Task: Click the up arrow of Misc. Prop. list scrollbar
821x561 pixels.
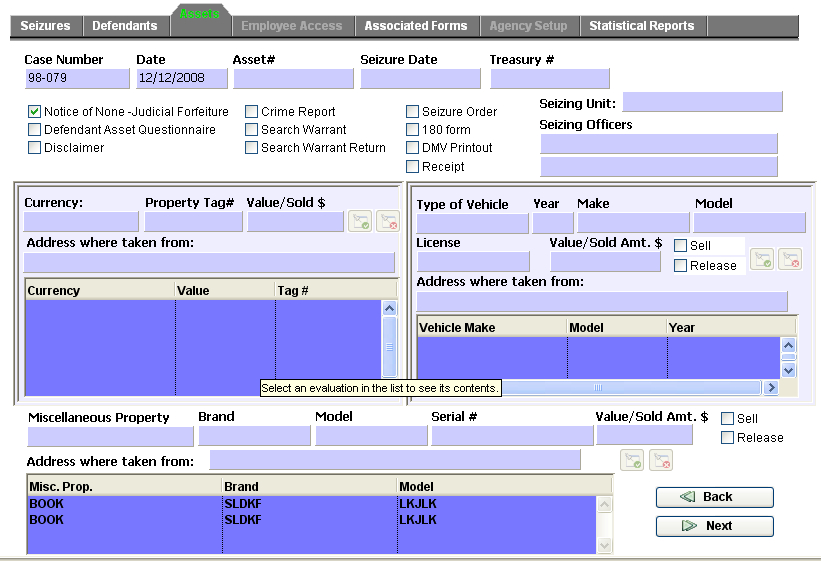Action: pyautogui.click(x=604, y=504)
